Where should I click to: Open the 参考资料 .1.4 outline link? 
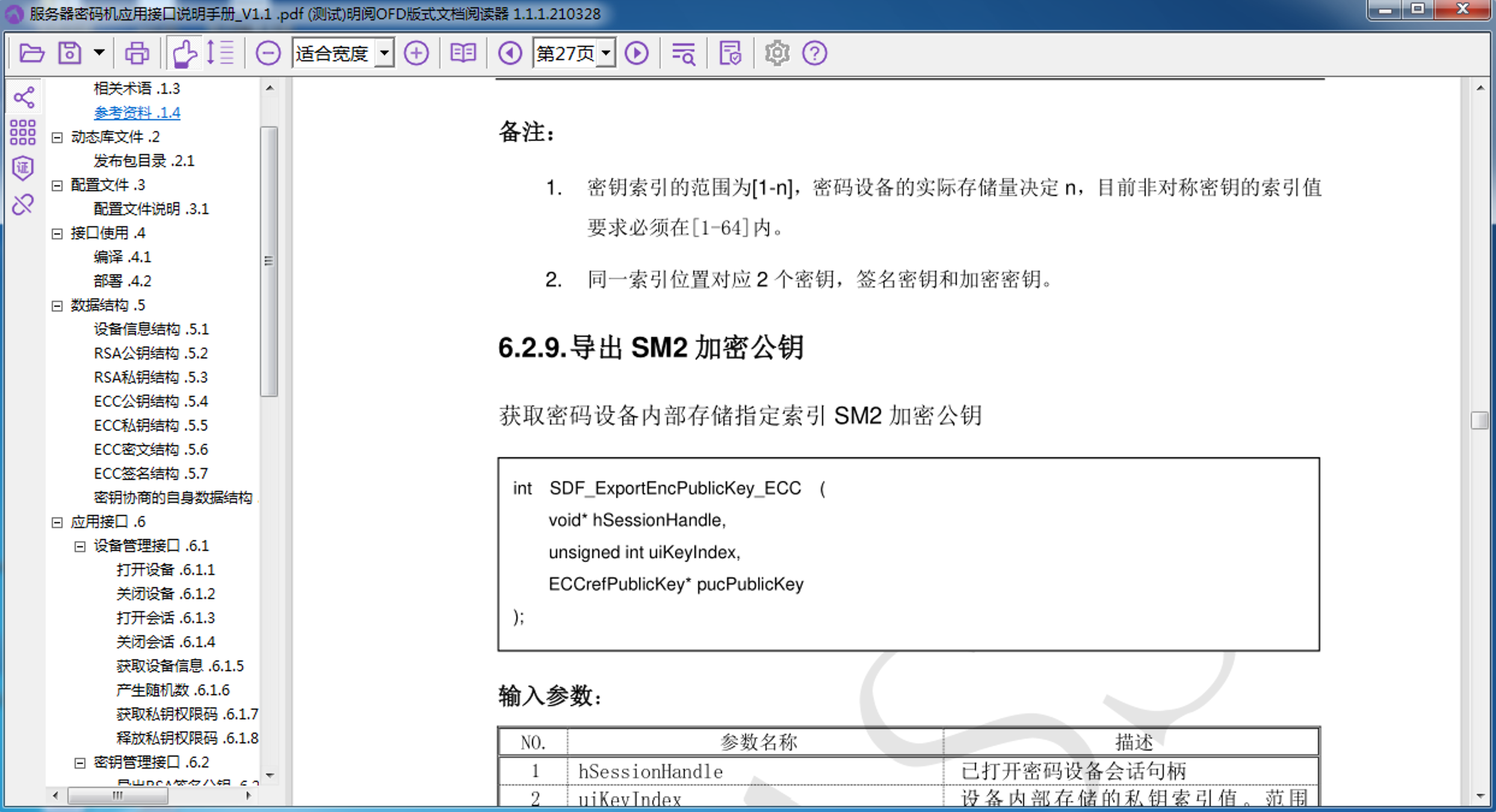point(137,112)
